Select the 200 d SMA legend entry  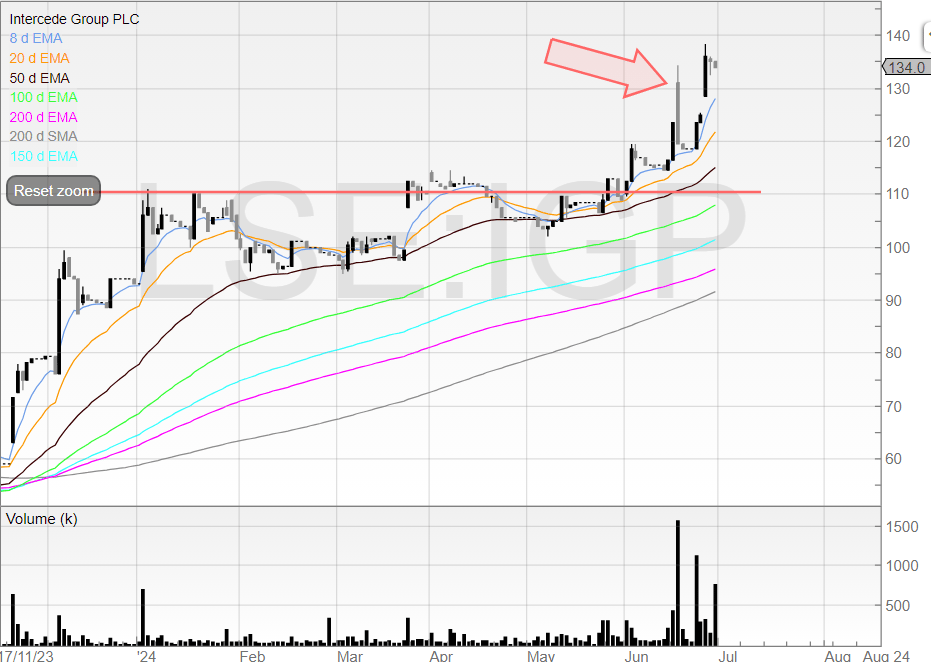point(43,137)
